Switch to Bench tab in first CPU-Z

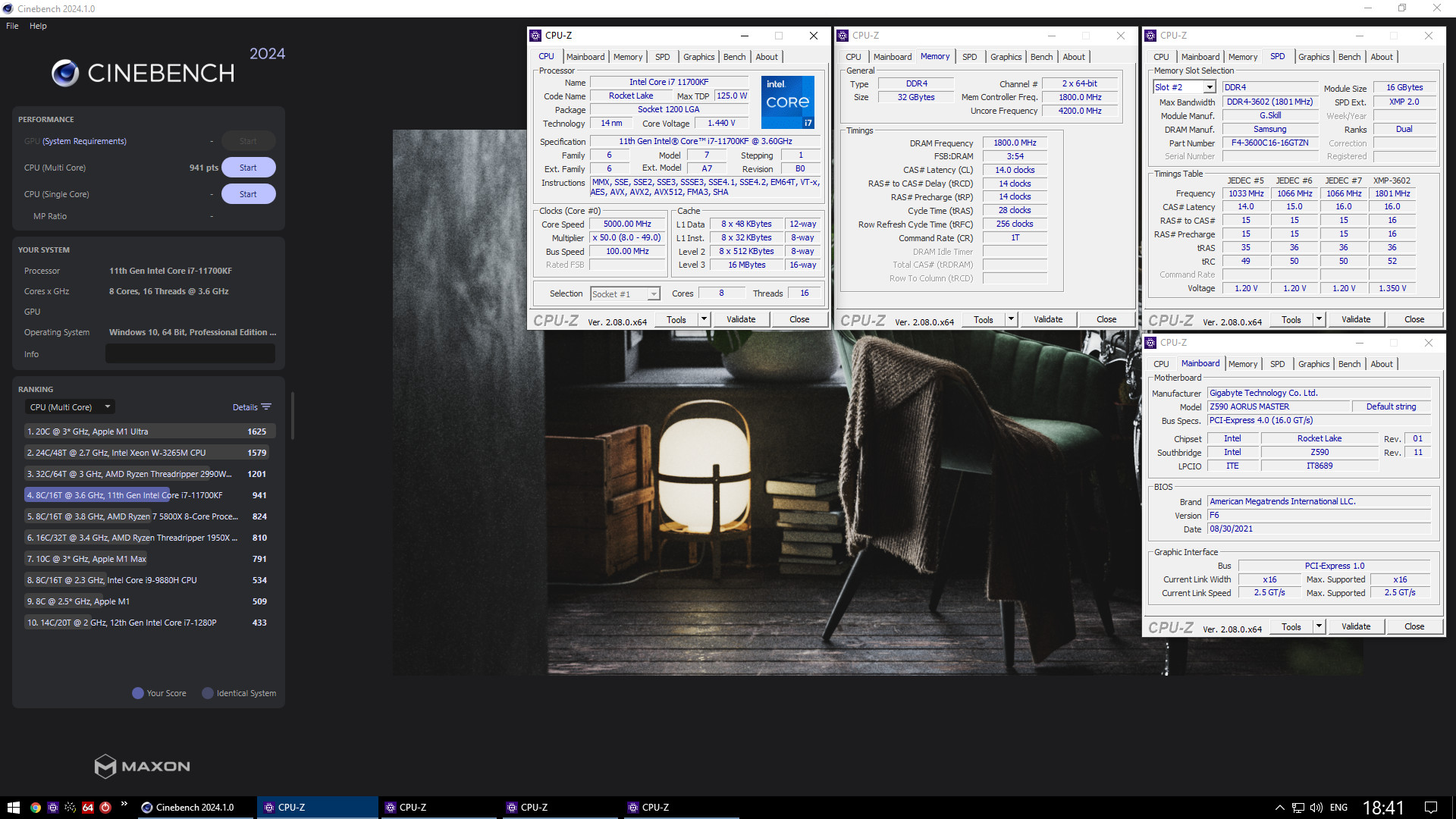734,57
